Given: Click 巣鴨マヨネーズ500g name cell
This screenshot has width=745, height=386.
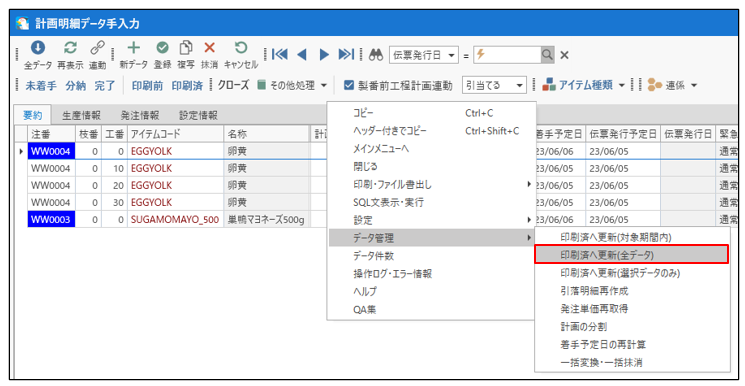Looking at the screenshot, I should click(267, 220).
